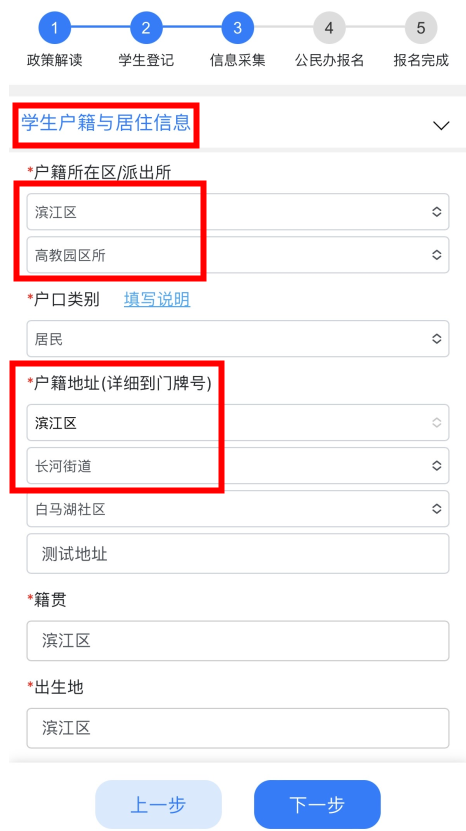Go back with the 上一步 button
Image resolution: width=466 pixels, height=831 pixels.
coord(159,805)
